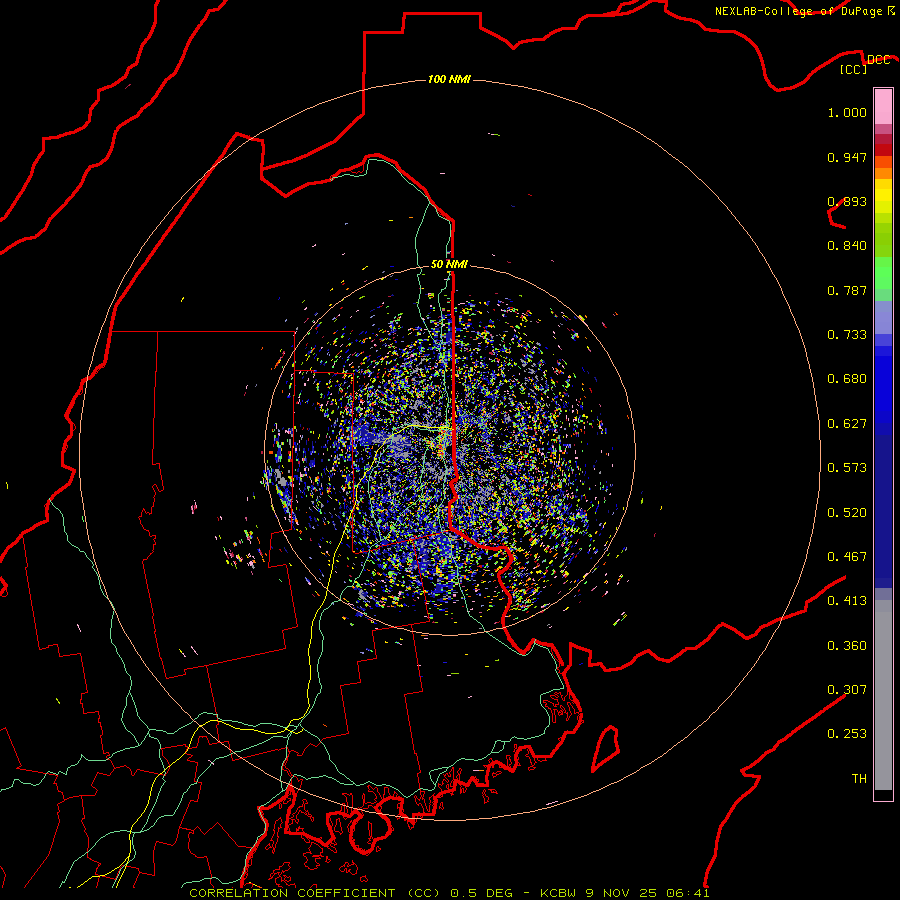This screenshot has height=900, width=900.
Task: Click the gray segment of the color bar
Action: pyautogui.click(x=883, y=695)
